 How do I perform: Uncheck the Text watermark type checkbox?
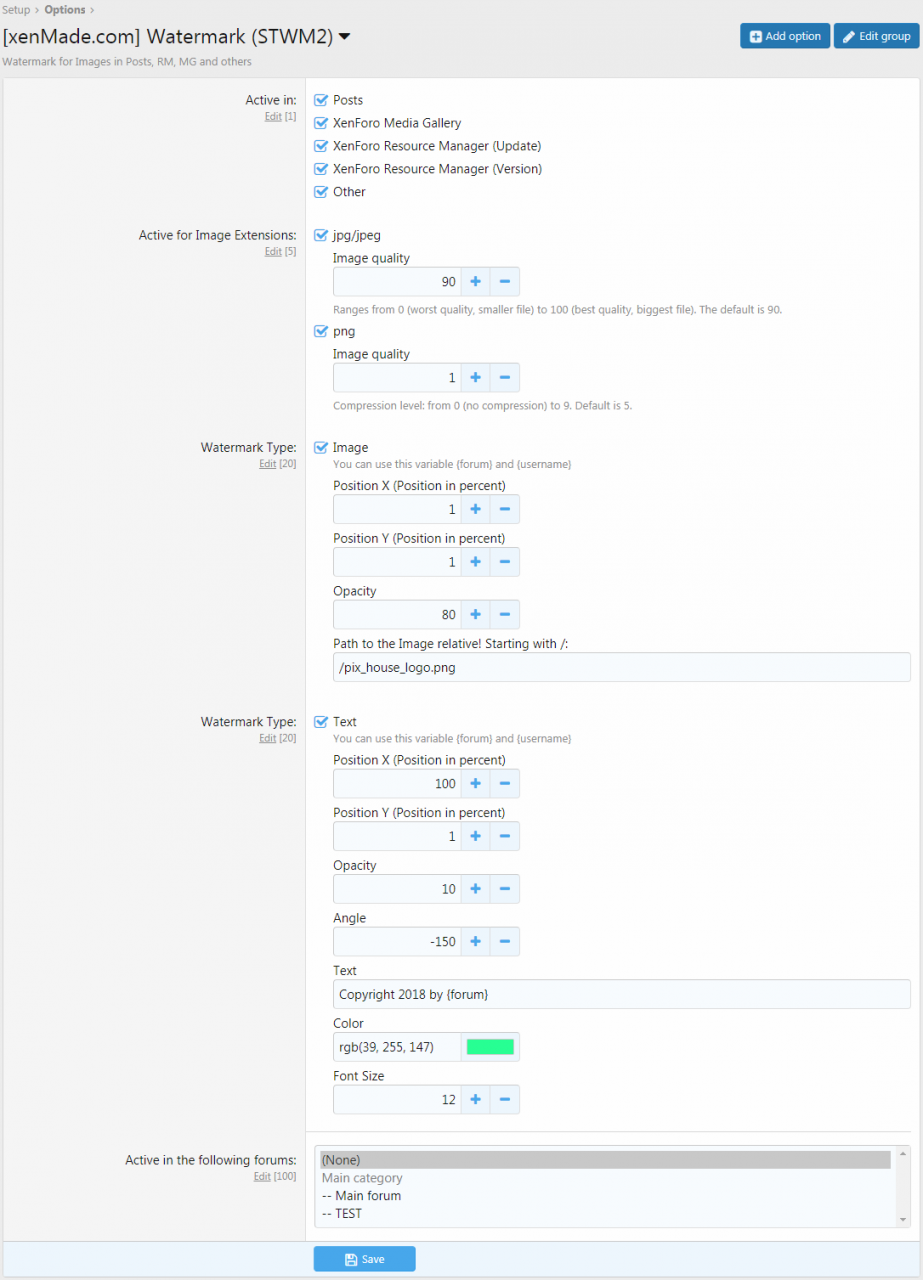tap(321, 721)
